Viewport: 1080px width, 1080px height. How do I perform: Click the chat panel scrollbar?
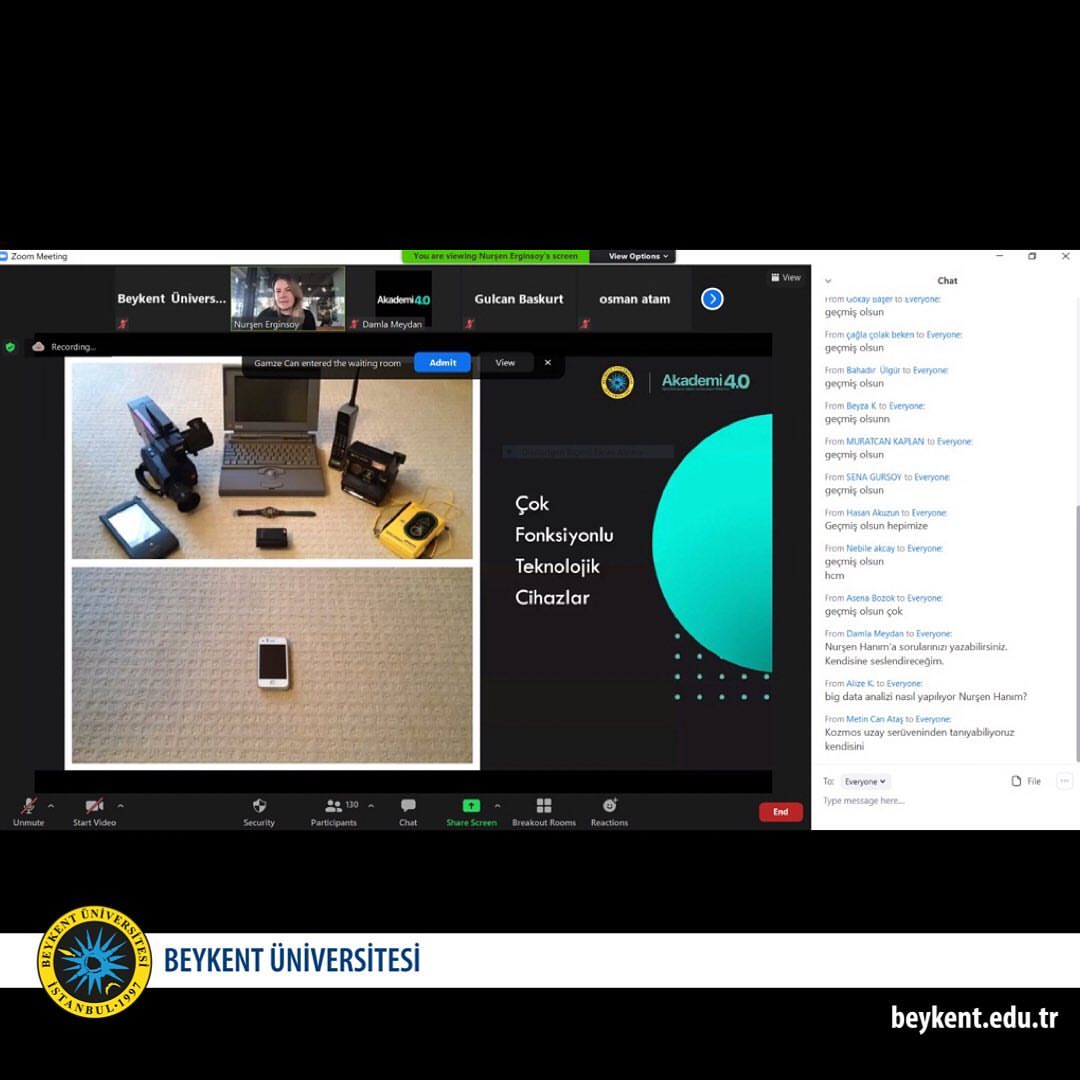point(1077,632)
